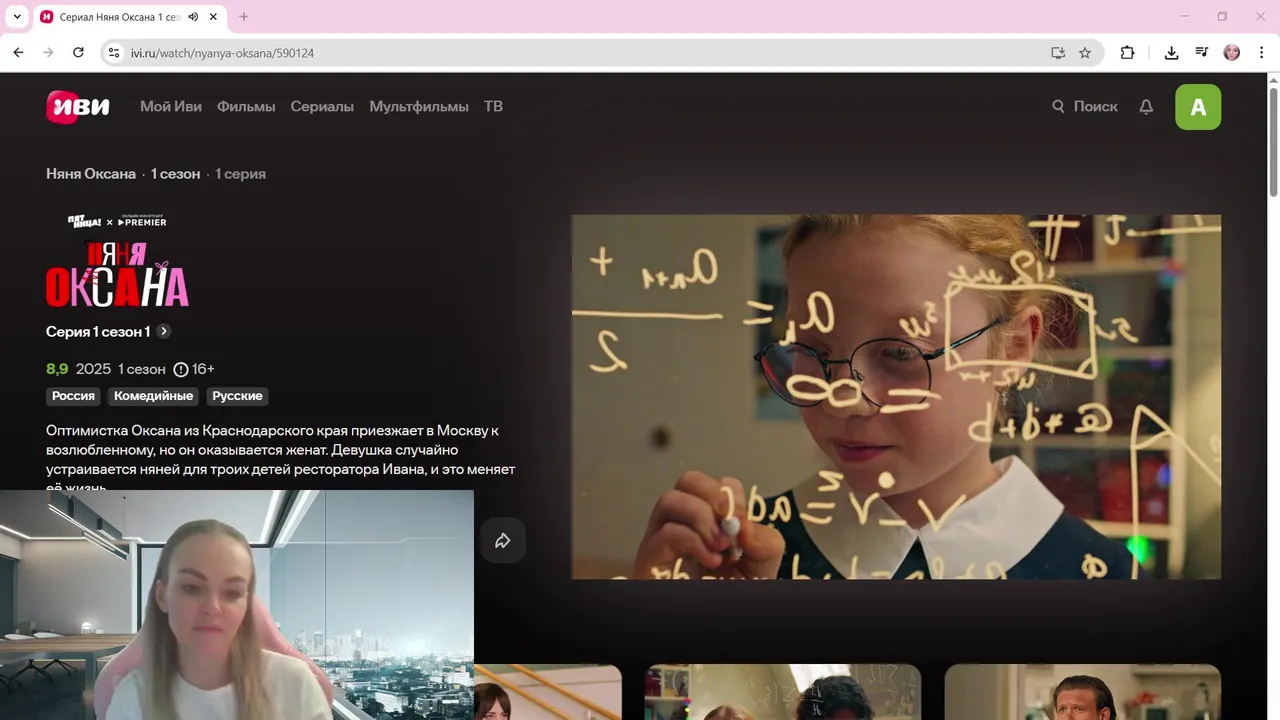The width and height of the screenshot is (1280, 720).
Task: Go back with browser back arrow
Action: click(x=18, y=53)
